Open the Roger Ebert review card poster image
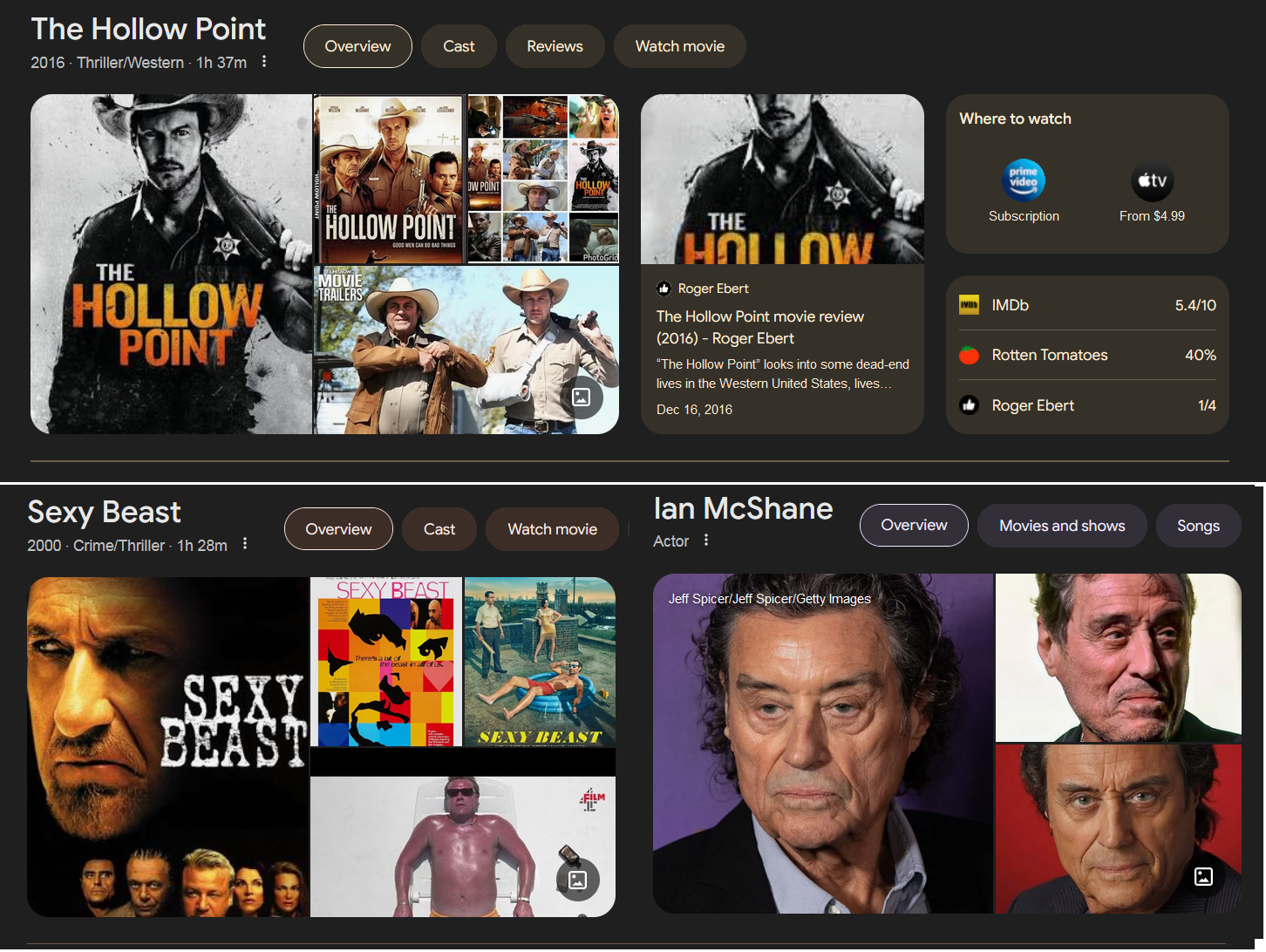Viewport: 1266px width, 952px height. pos(782,179)
